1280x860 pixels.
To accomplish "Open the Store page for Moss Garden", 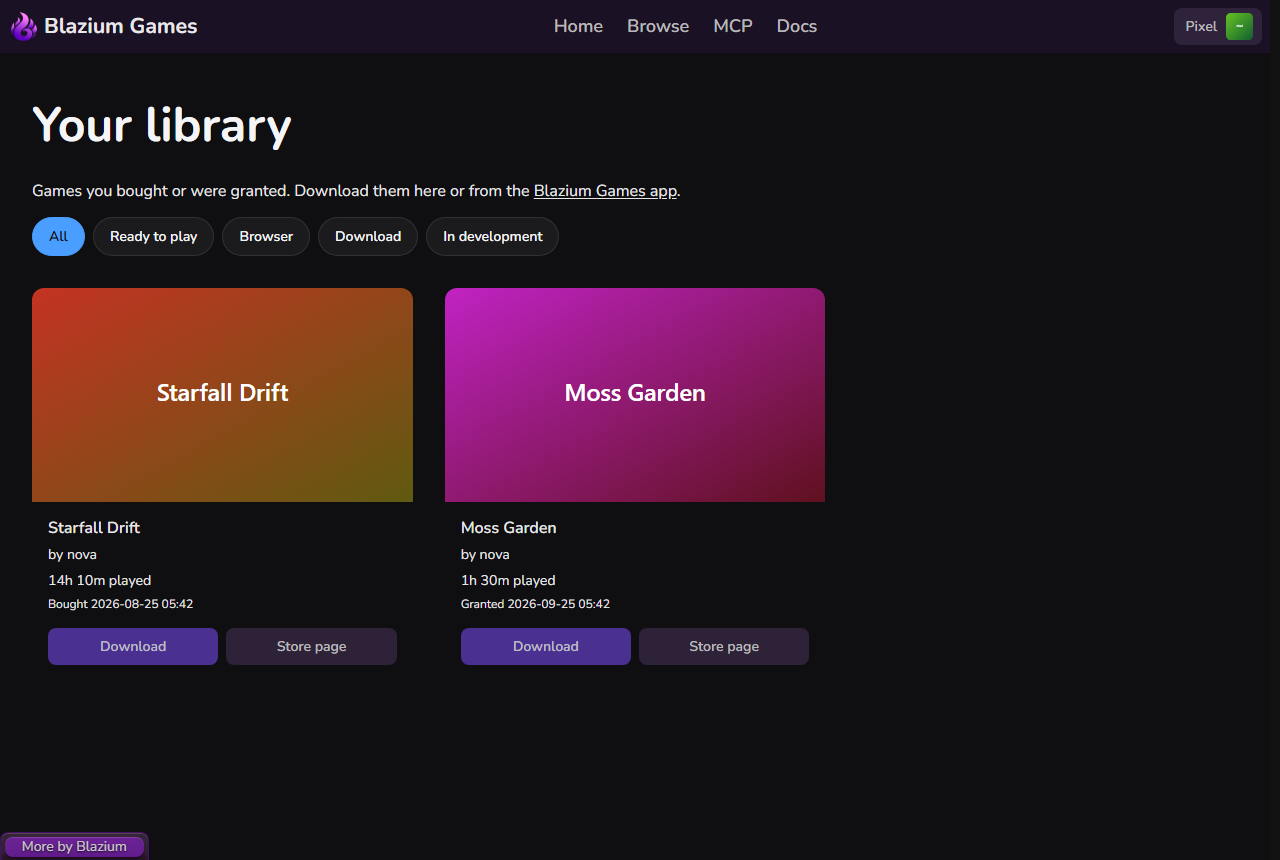I will click(x=724, y=646).
